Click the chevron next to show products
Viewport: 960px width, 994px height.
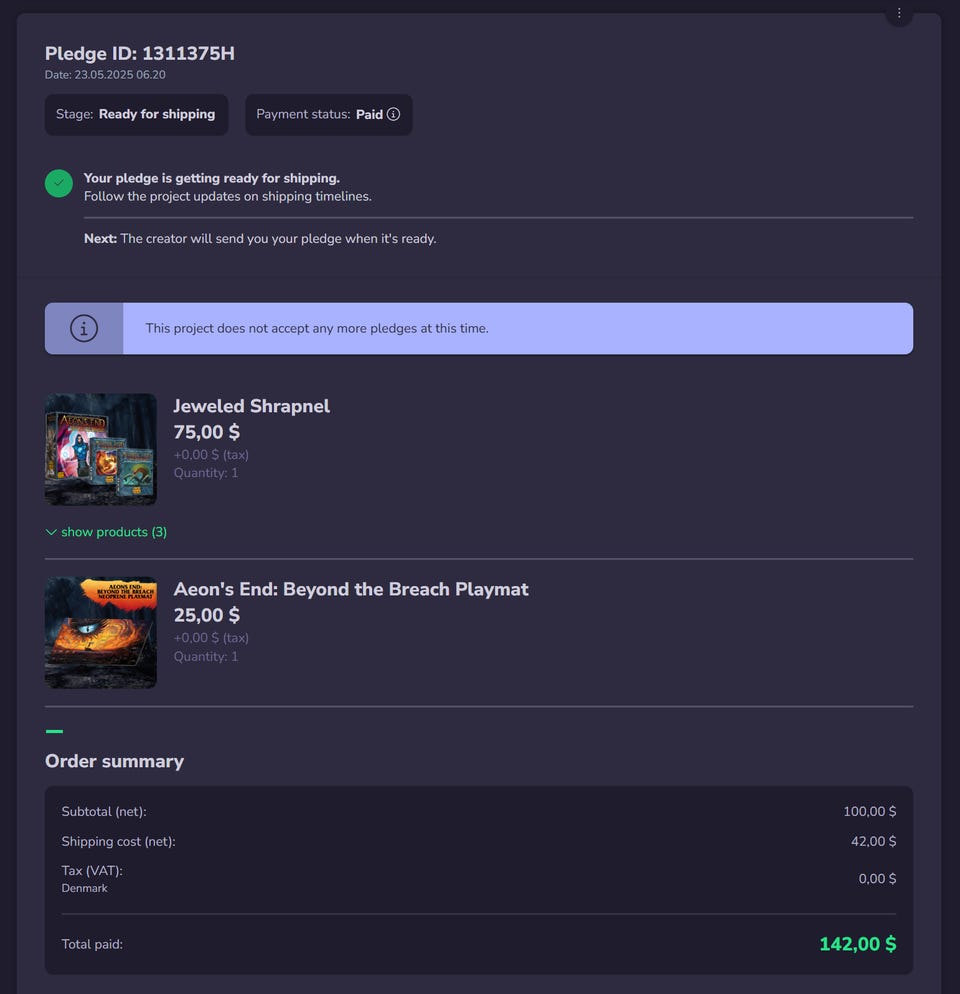tap(51, 532)
